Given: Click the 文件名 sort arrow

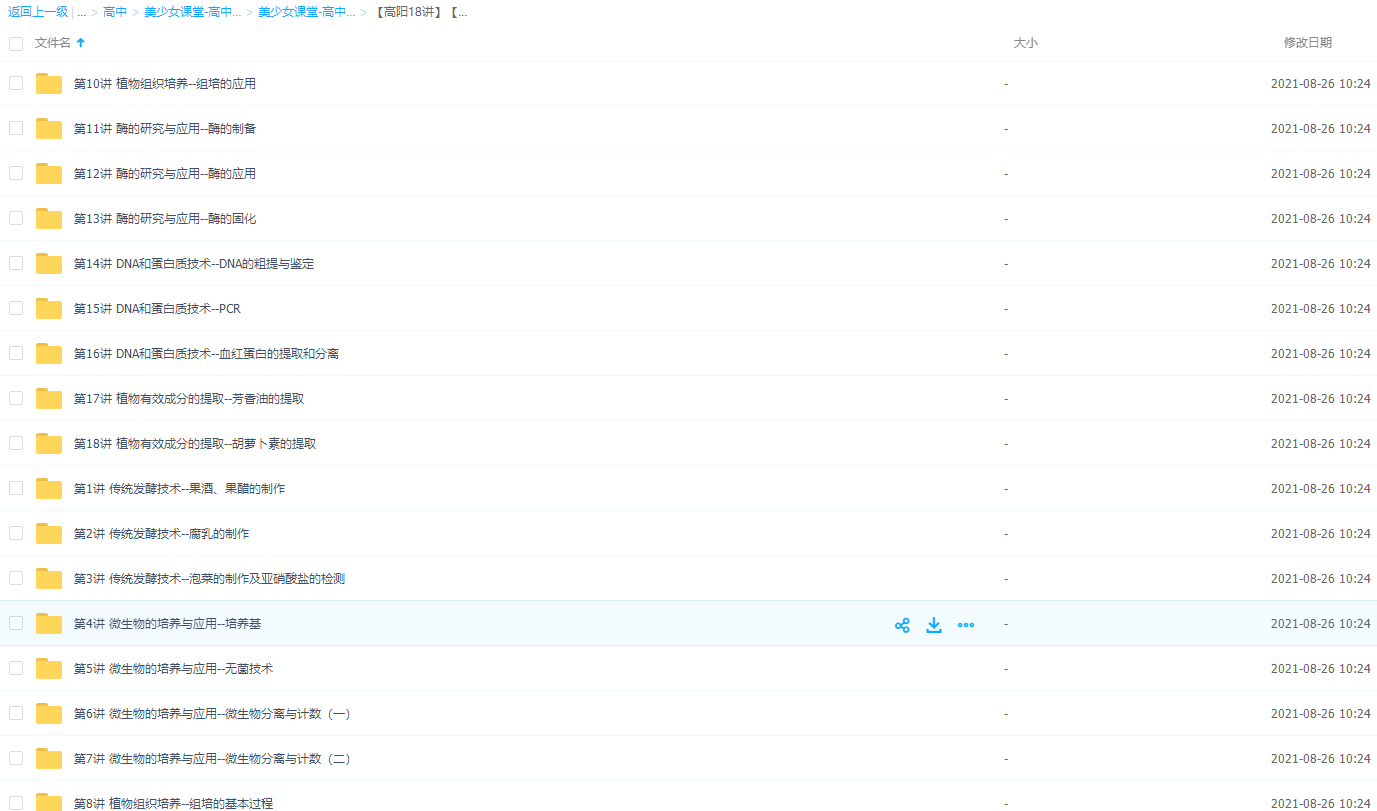Looking at the screenshot, I should point(81,43).
